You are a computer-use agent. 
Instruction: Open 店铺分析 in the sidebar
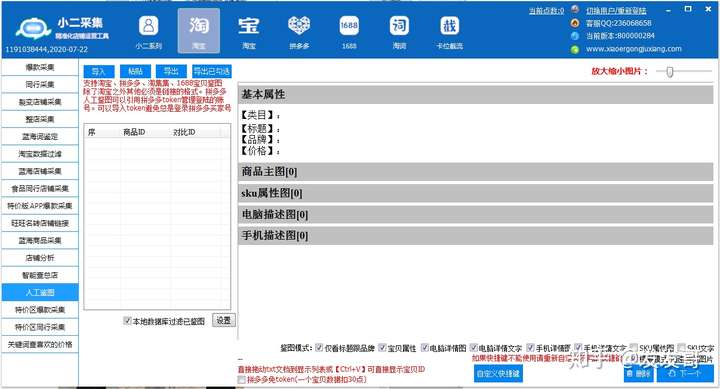coord(40,258)
